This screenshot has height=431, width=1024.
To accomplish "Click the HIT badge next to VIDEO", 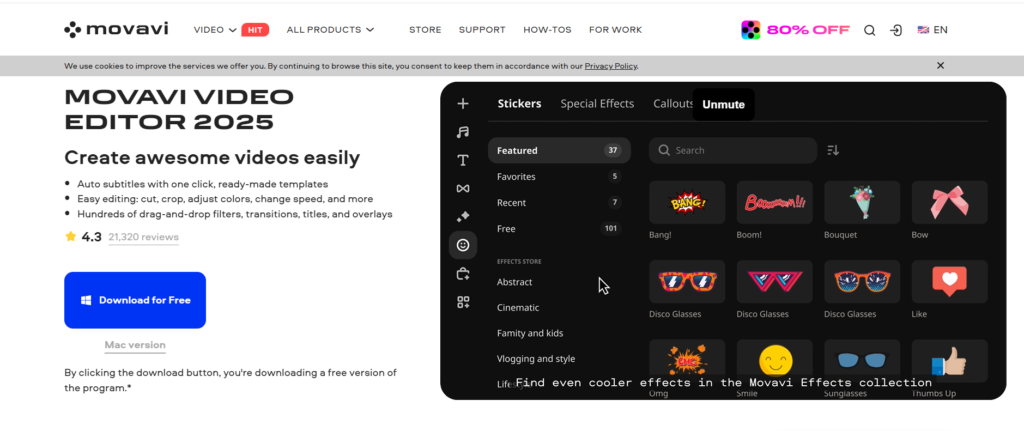I will click(255, 30).
